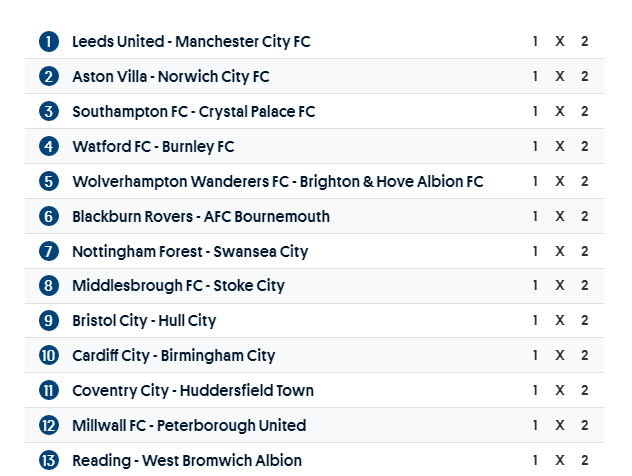
Task: Open the Southampton FC - Crystal Palace FC match
Action: click(x=193, y=112)
